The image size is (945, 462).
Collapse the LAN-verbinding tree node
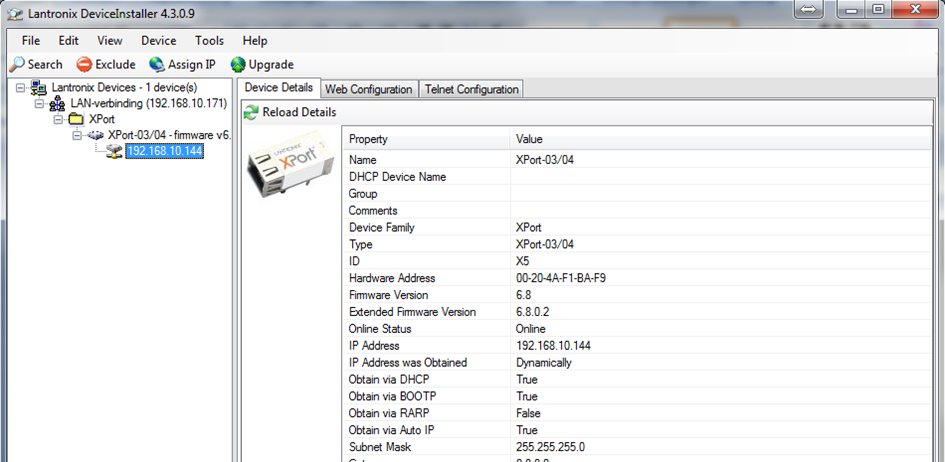pyautogui.click(x=40, y=104)
